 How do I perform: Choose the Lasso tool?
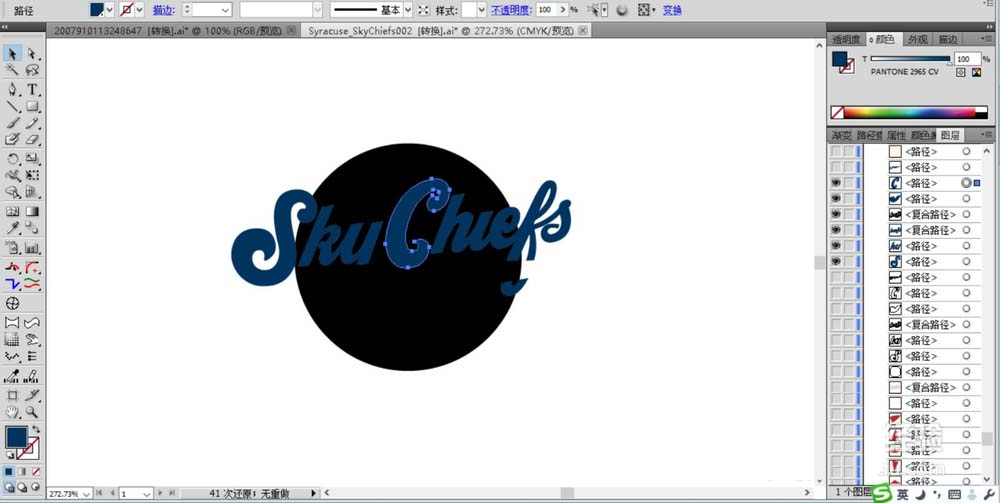pos(32,71)
